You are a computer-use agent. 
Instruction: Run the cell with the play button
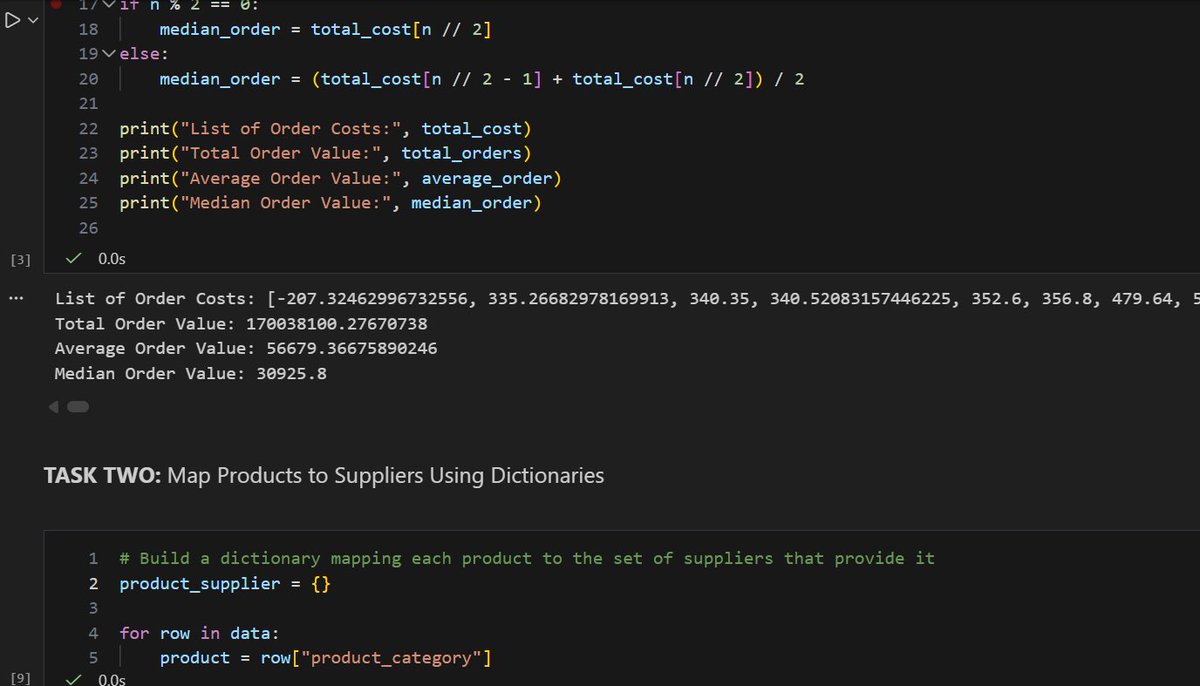click(14, 21)
